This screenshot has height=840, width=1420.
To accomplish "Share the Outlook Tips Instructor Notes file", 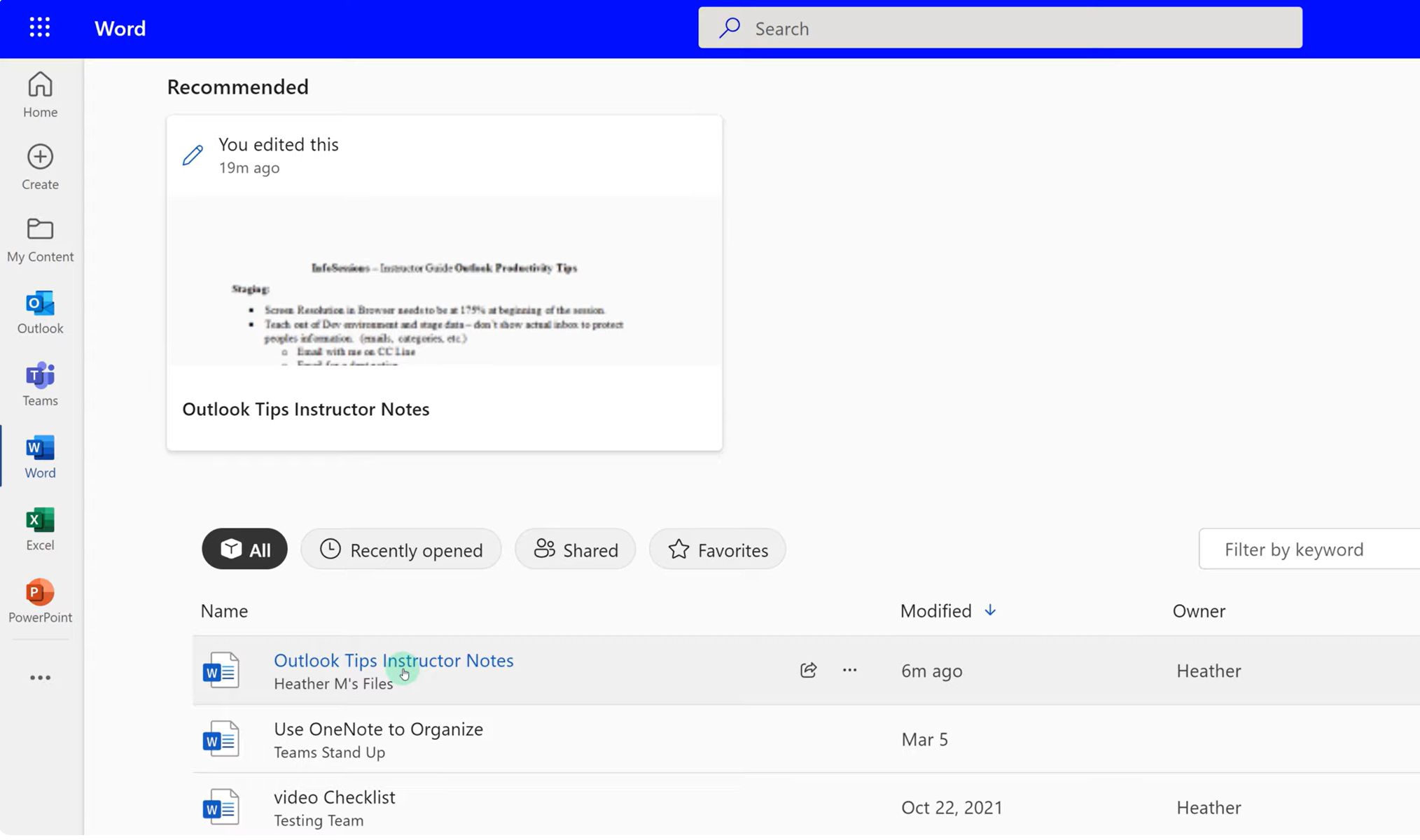I will pos(808,670).
